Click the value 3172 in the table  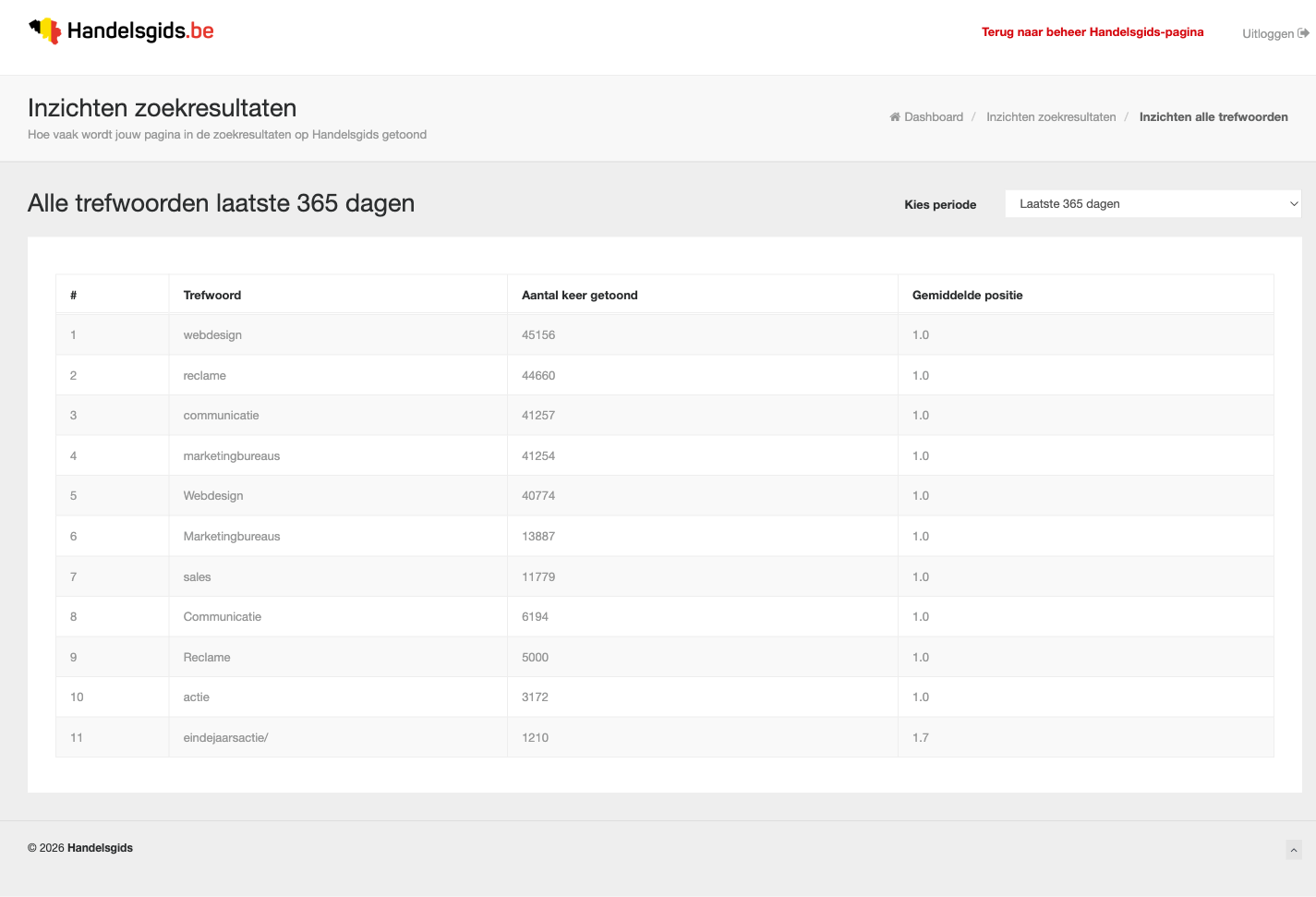pos(536,697)
